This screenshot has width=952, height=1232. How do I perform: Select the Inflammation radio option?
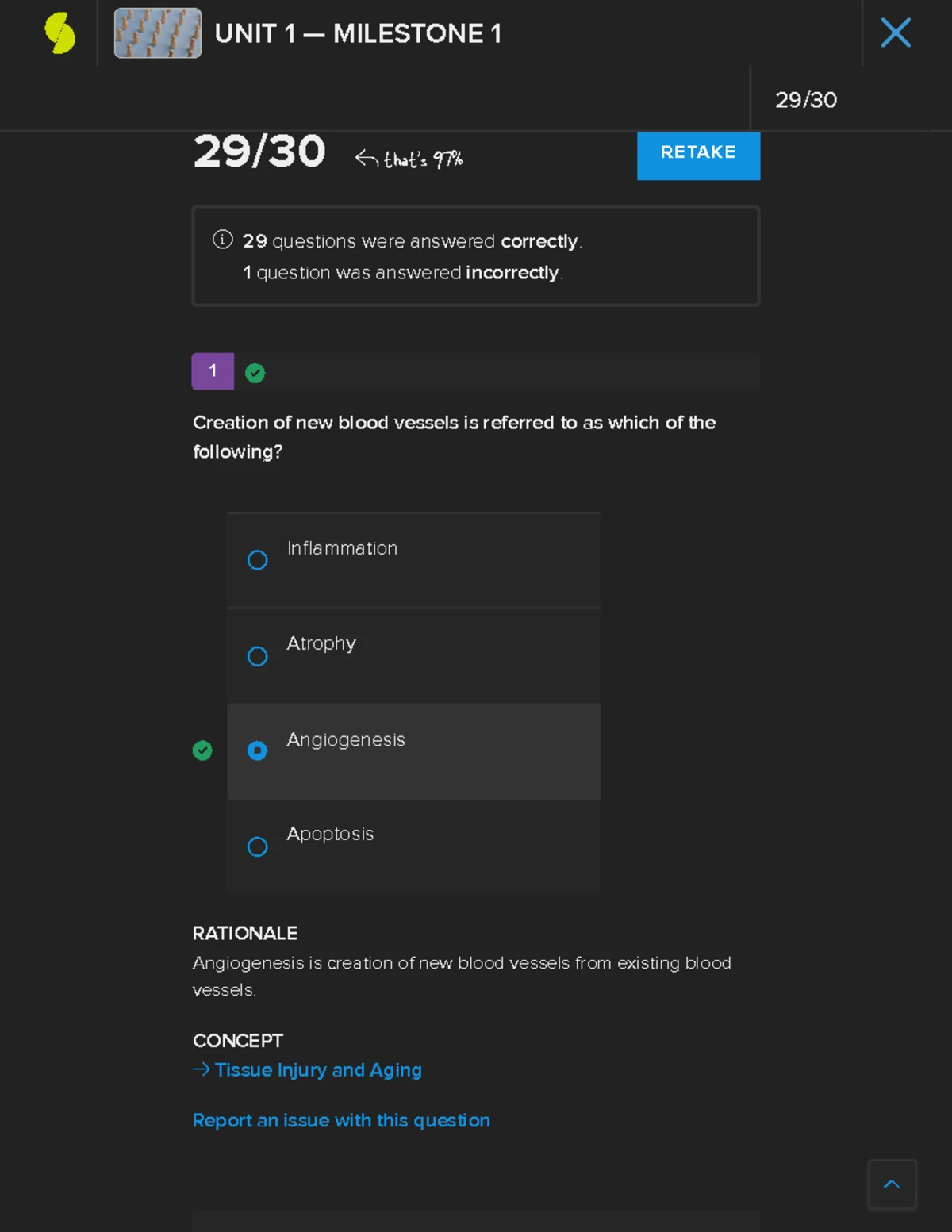point(257,560)
